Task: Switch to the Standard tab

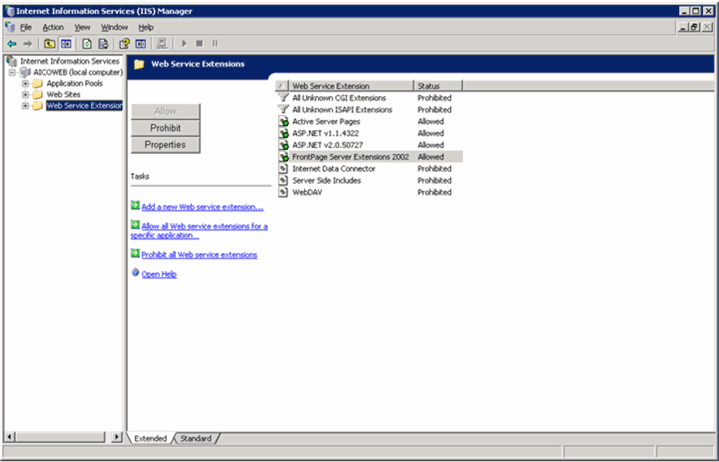Action: click(196, 439)
